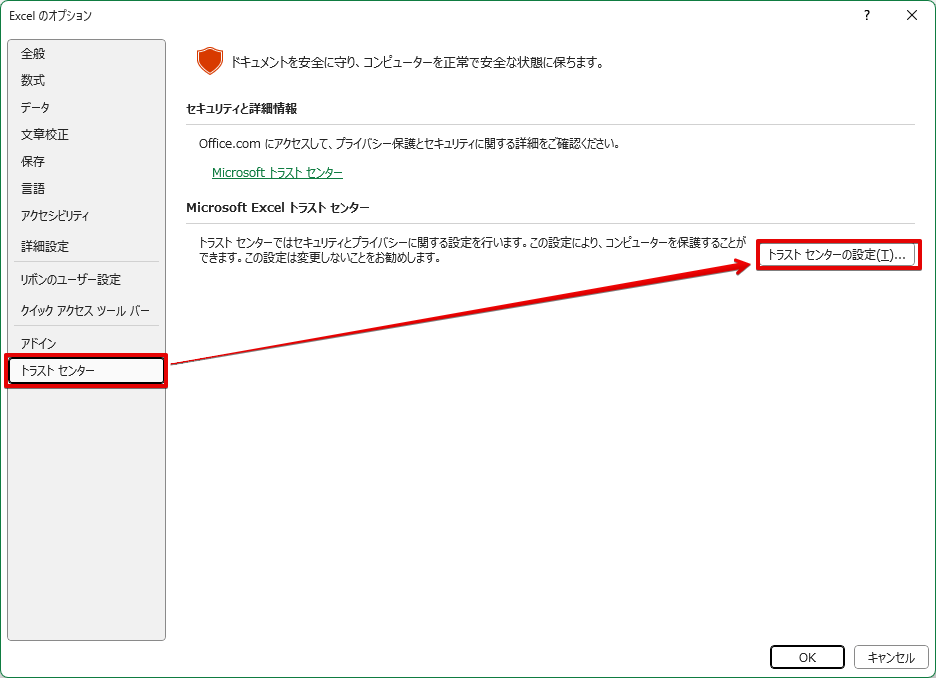
Task: Click the ドキュメントを安全に守り header text
Action: point(417,62)
